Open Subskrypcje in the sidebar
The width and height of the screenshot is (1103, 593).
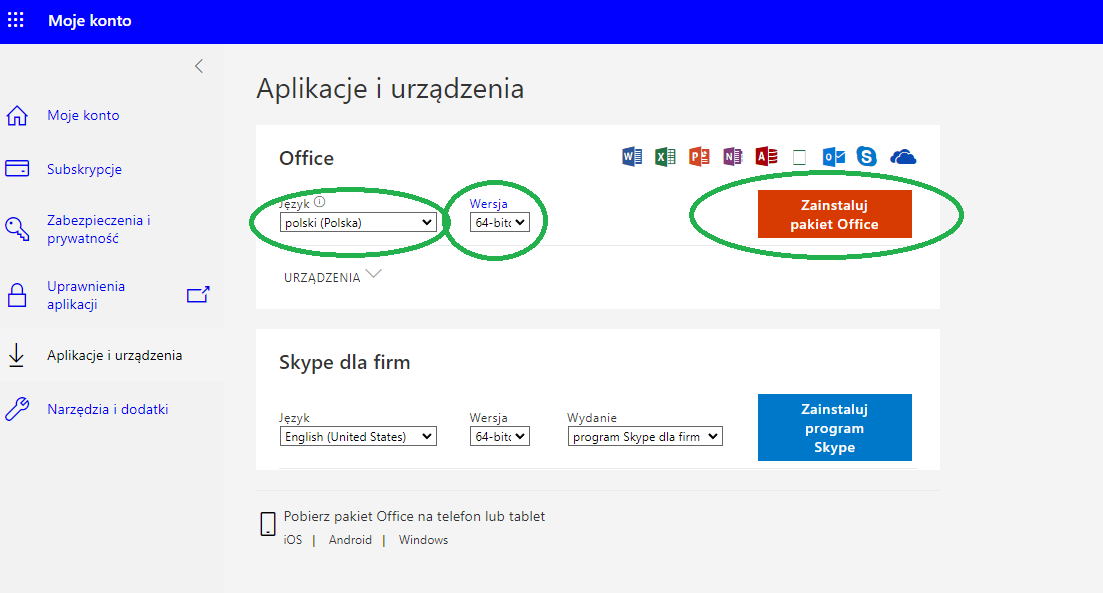(84, 169)
